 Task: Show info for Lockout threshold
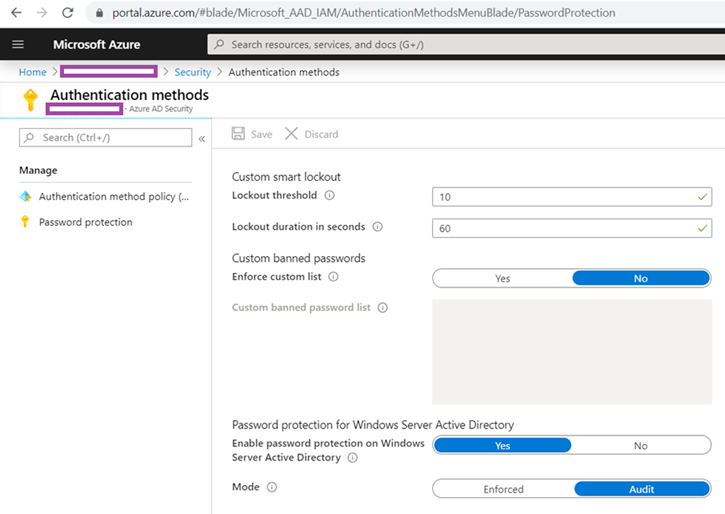pyautogui.click(x=329, y=196)
